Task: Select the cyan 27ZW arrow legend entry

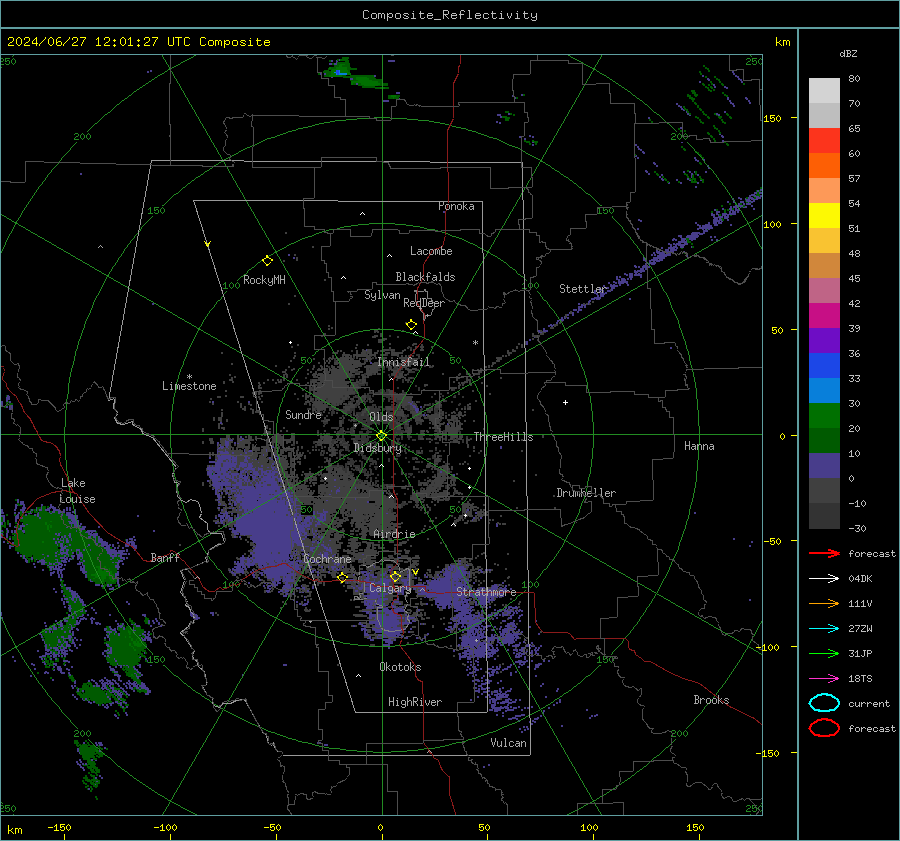Action: tap(824, 629)
